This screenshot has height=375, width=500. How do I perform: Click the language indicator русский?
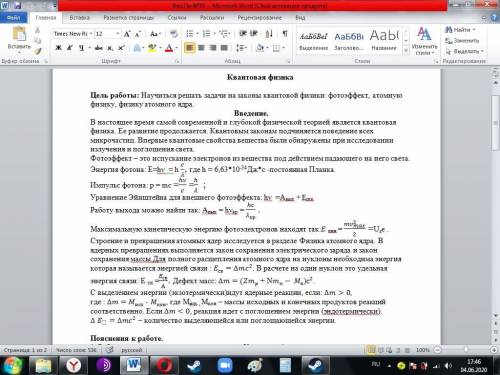coord(132,350)
